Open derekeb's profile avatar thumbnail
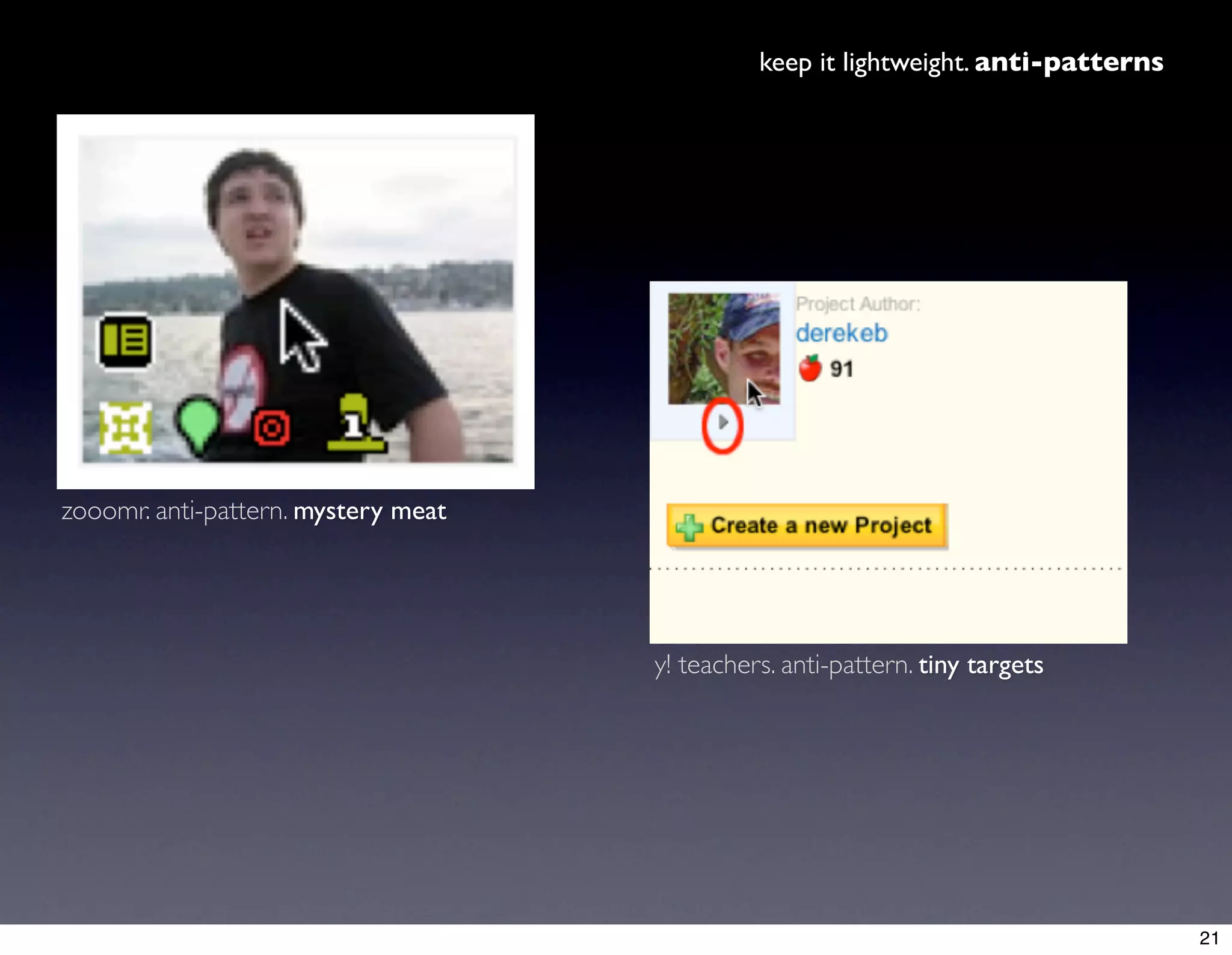Viewport: 1232px width, 955px height. pyautogui.click(x=724, y=349)
